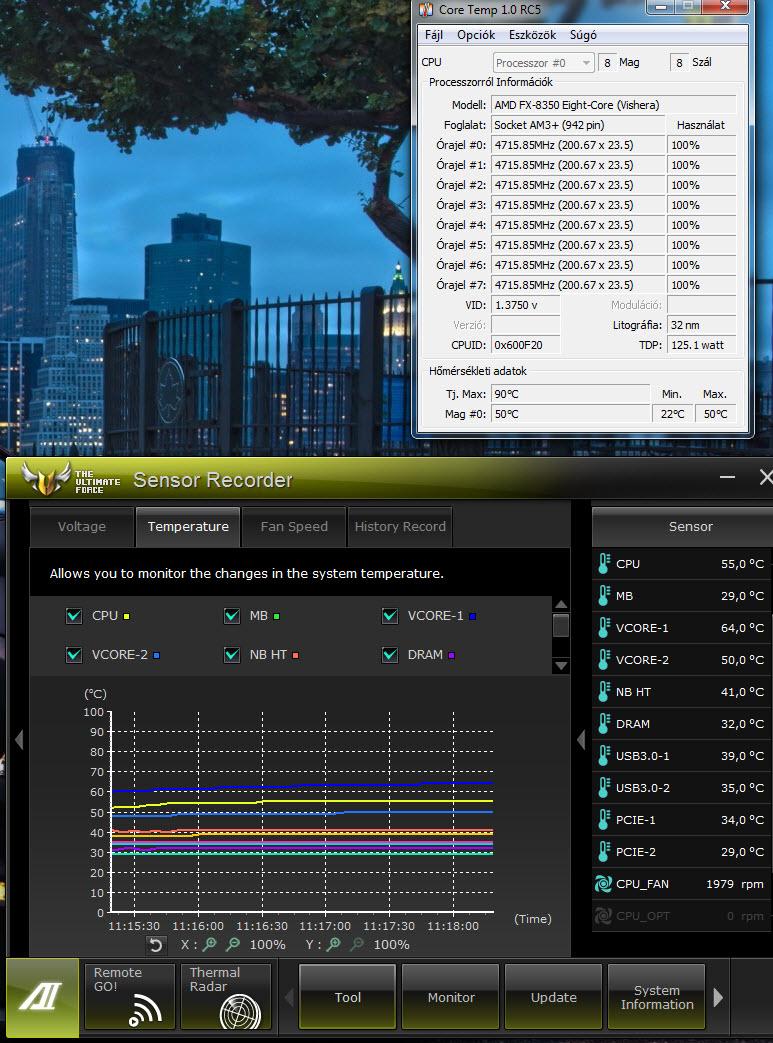Click the checkbox list scrollbar thumb

coord(561,625)
